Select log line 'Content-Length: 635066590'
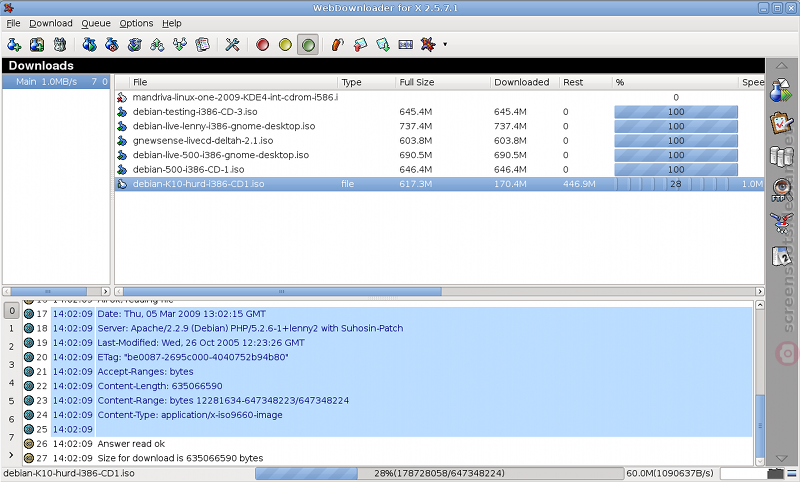This screenshot has width=800, height=482. [160, 386]
